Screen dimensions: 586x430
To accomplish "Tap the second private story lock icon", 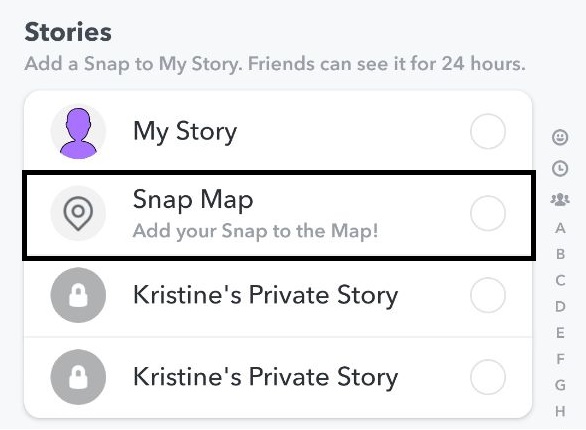I will click(x=78, y=377).
